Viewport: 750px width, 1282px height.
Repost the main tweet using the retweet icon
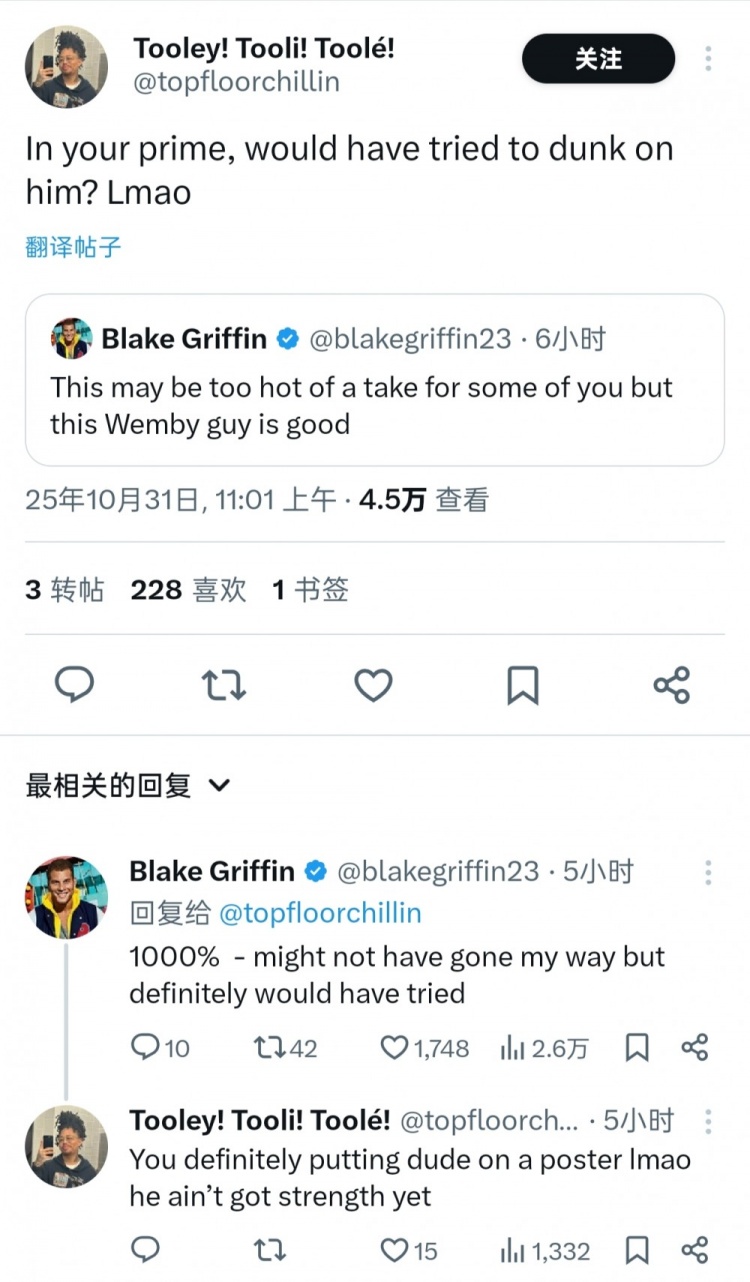click(224, 685)
